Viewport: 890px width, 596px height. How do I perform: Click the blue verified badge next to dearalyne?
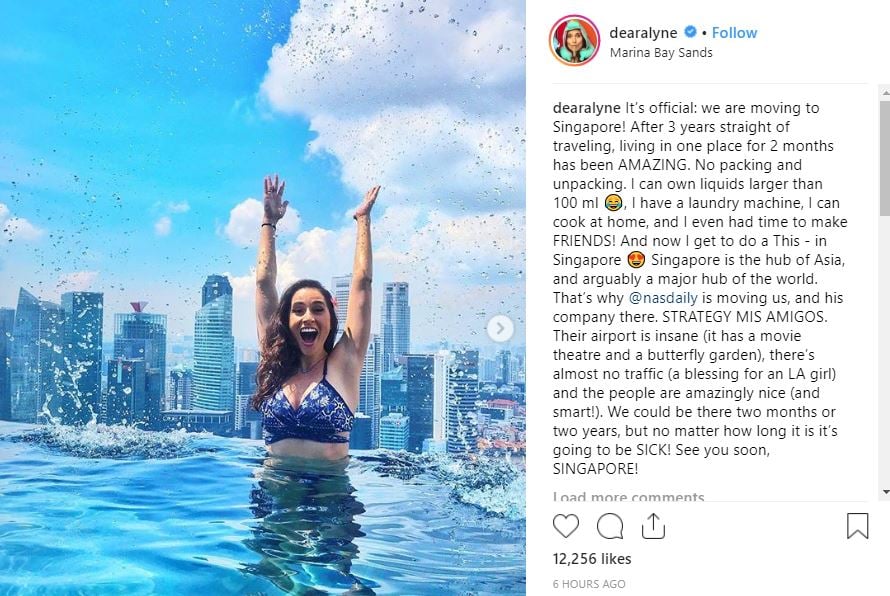tap(690, 32)
